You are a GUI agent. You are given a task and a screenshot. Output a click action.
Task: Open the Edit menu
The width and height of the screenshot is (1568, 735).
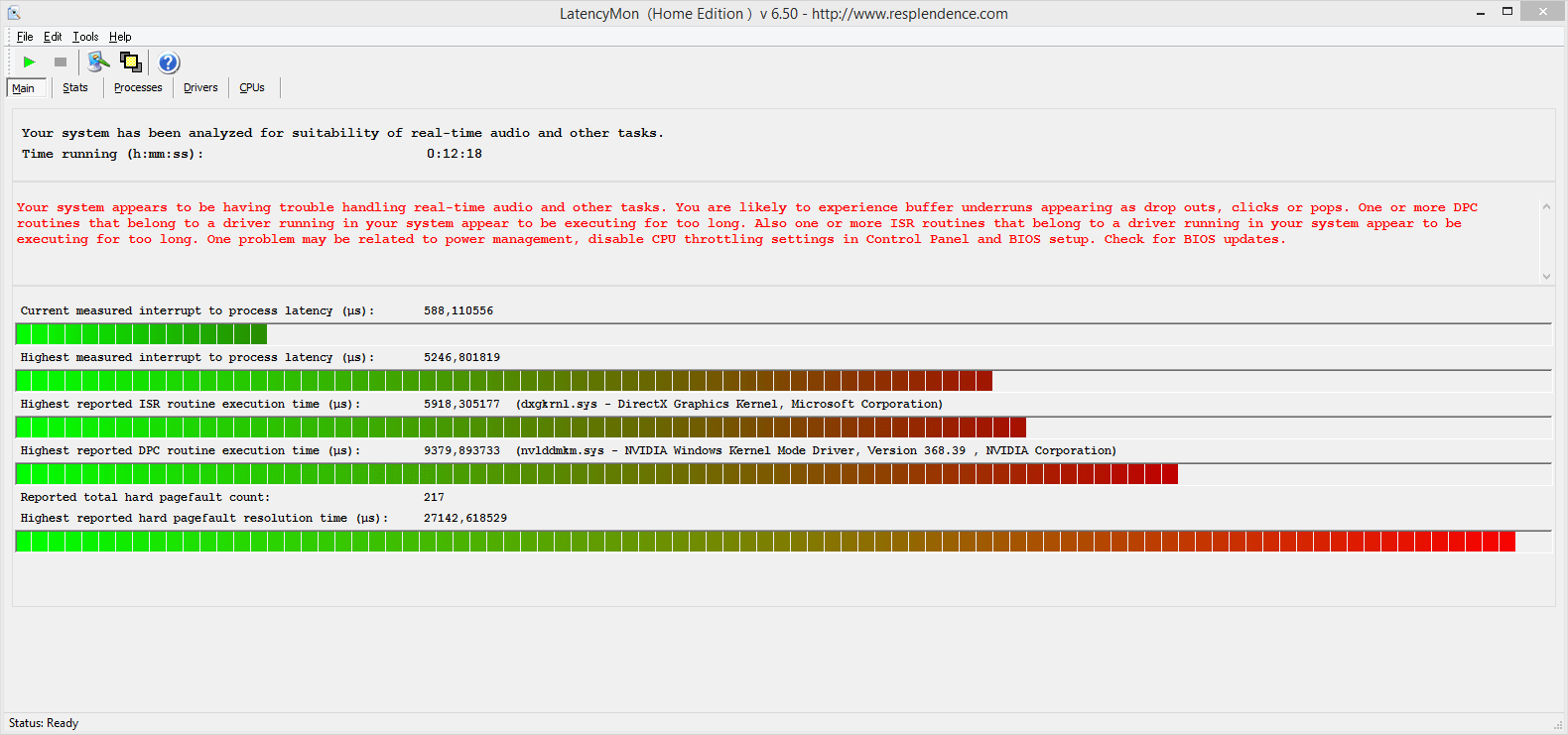[53, 37]
